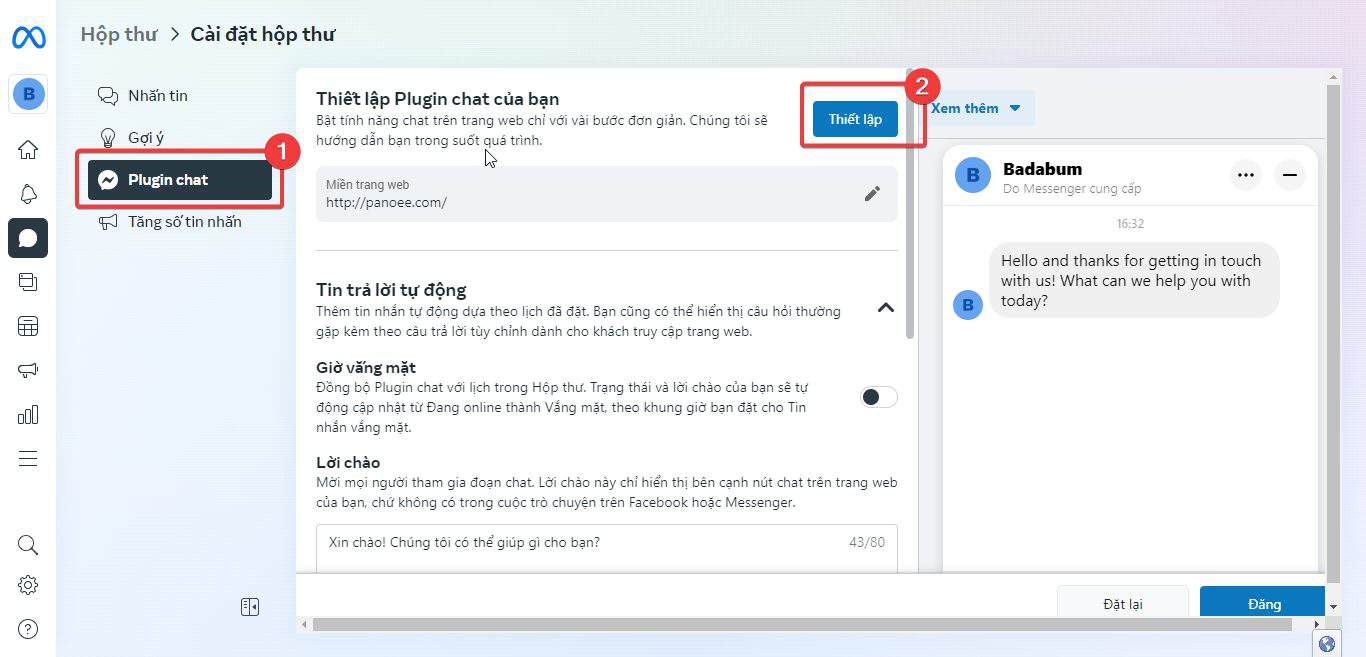1366x657 pixels.
Task: Open the Ads megaphone icon
Action: (28, 370)
